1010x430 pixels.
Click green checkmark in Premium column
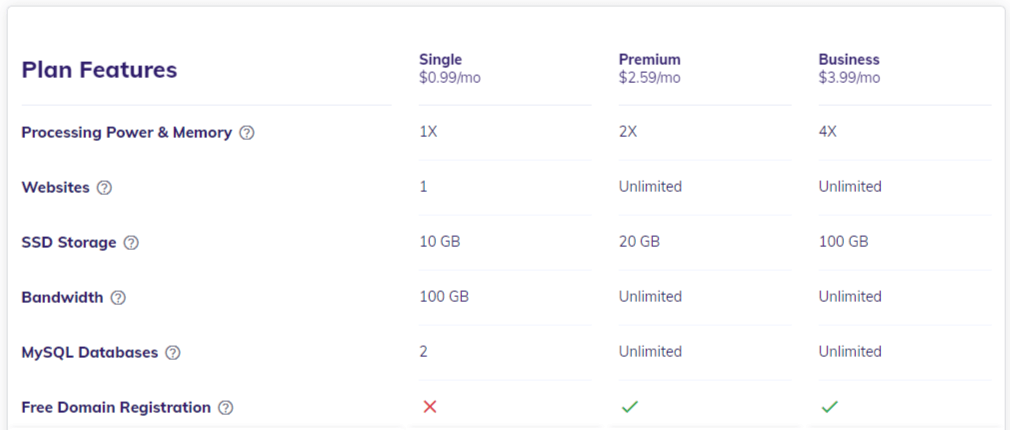click(x=629, y=407)
